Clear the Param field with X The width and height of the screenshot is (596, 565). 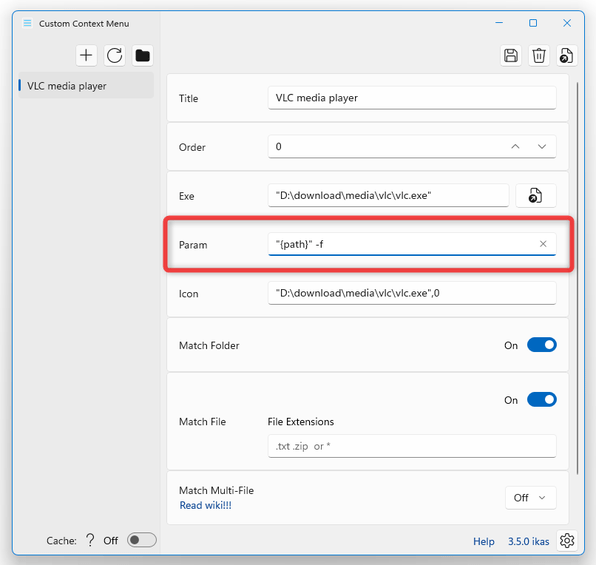coord(543,244)
